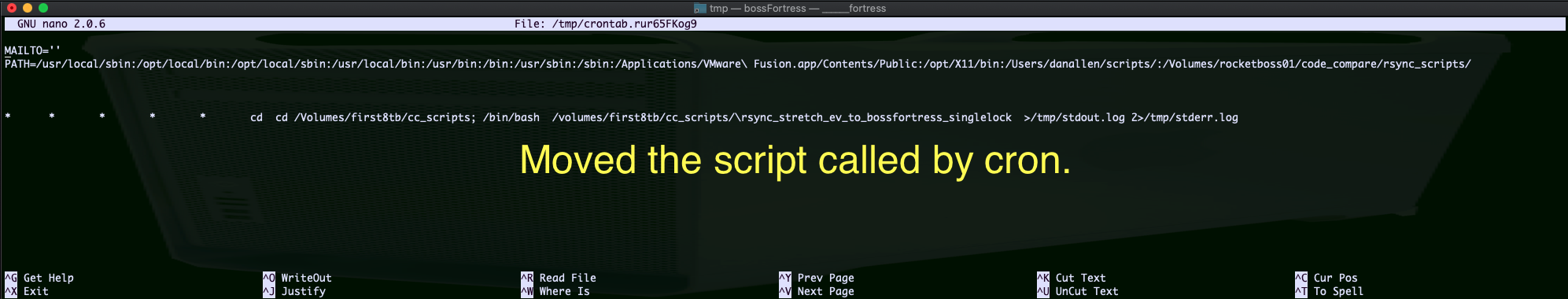Click the ^G Get Help shortcut

(x=39, y=278)
